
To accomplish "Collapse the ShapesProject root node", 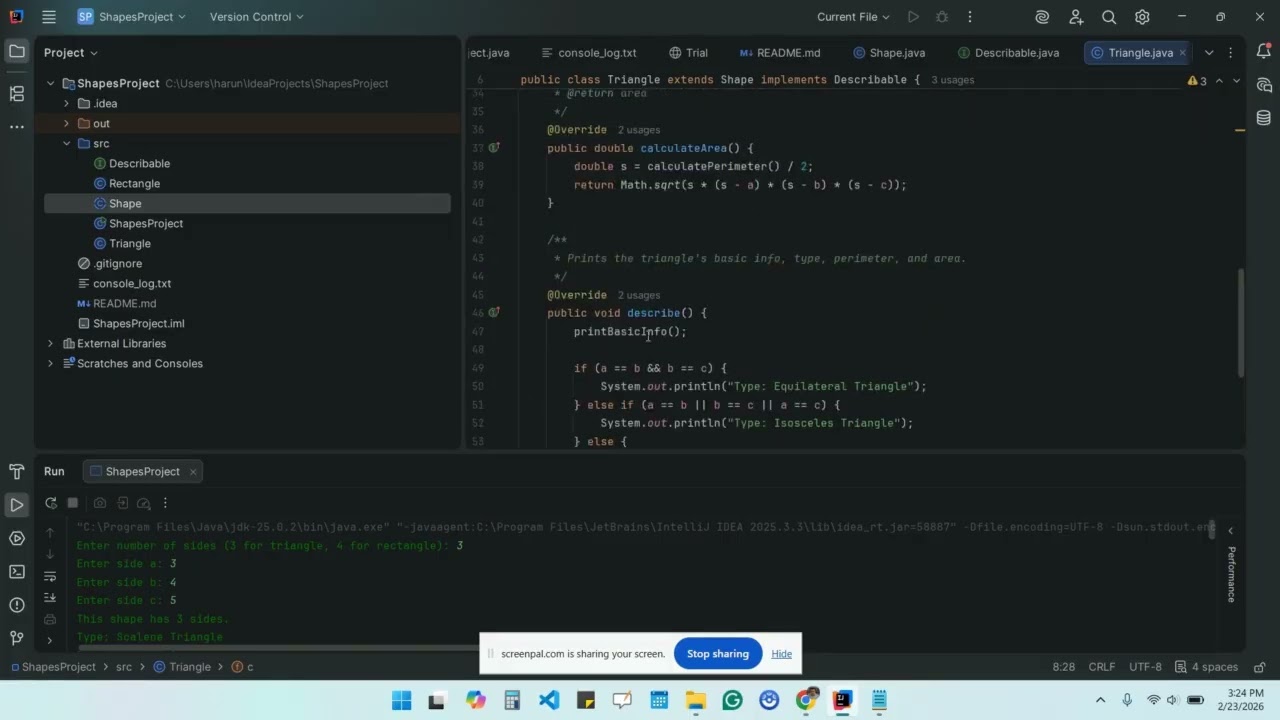I will click(x=50, y=83).
